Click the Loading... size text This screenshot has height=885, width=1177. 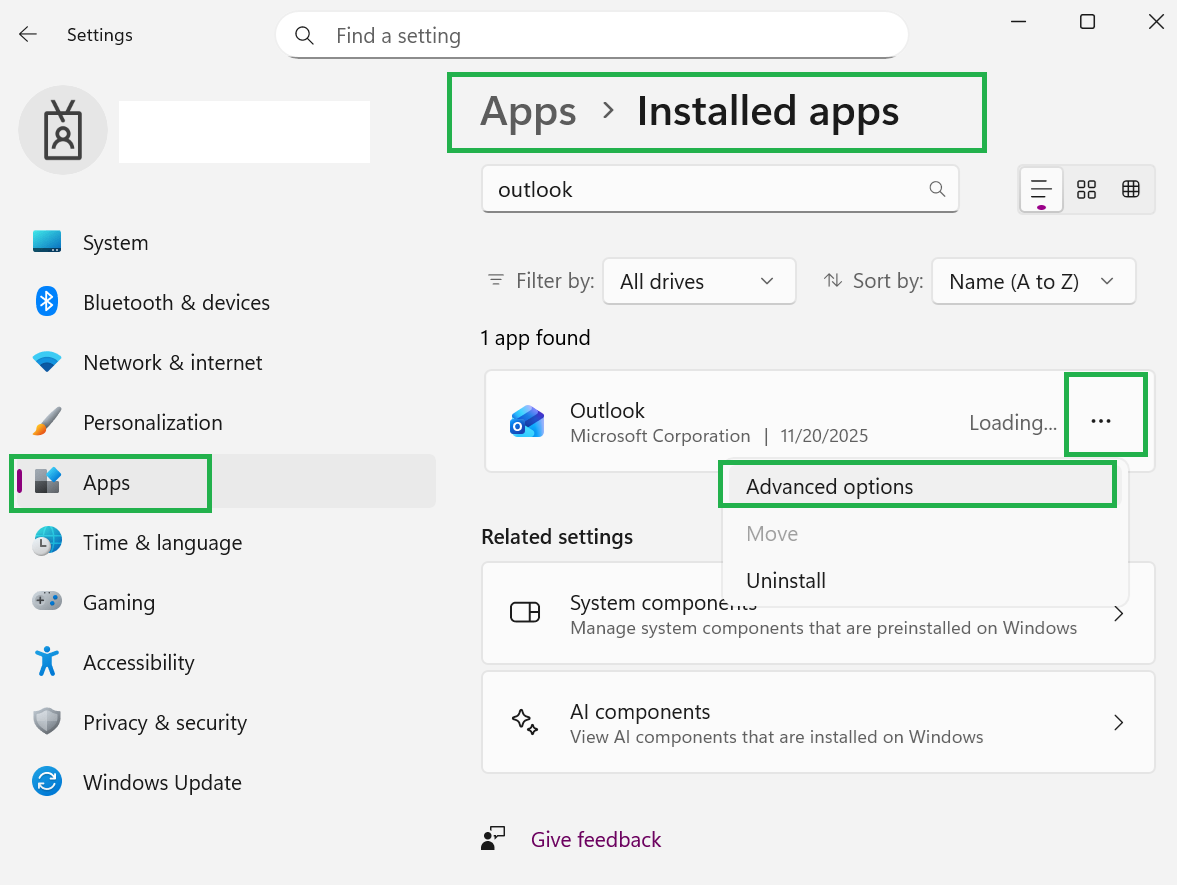pos(1013,423)
